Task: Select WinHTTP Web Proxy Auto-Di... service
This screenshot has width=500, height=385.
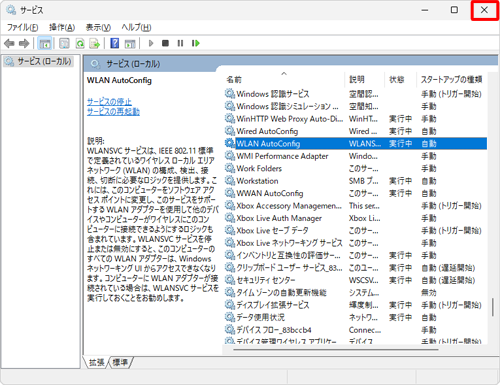Action: [290, 119]
